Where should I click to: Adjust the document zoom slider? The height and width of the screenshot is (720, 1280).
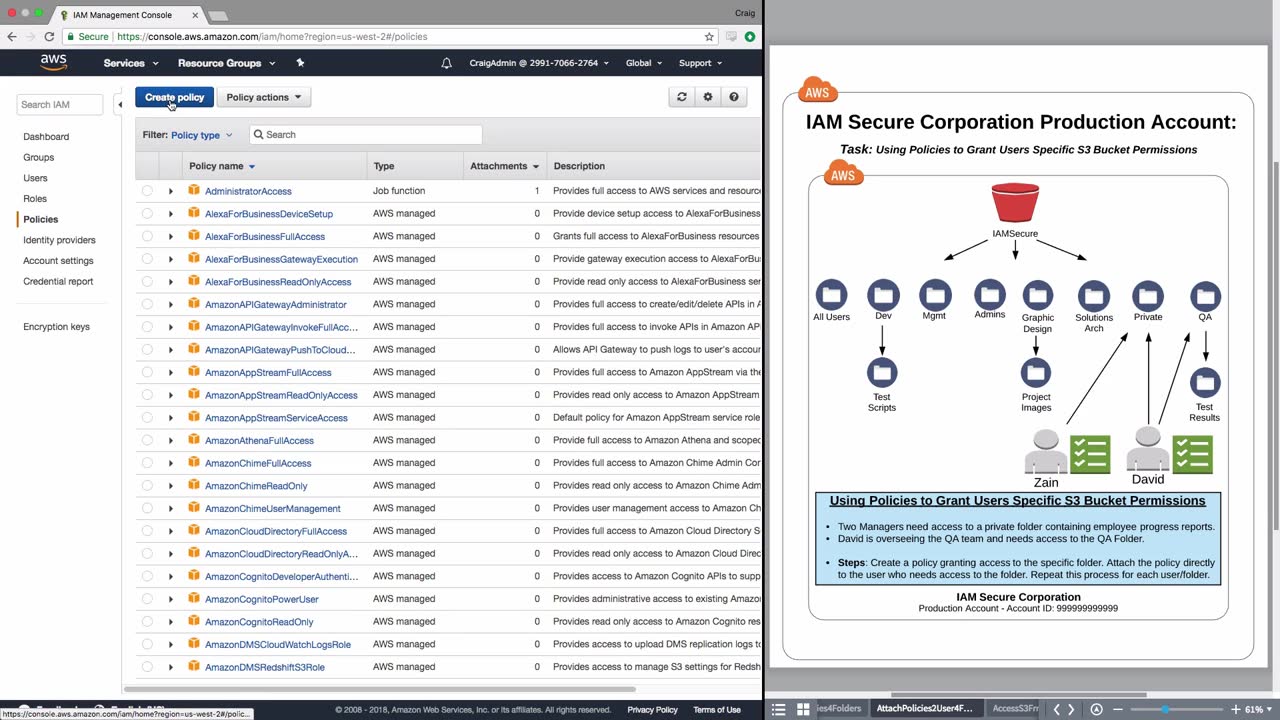pyautogui.click(x=1165, y=709)
